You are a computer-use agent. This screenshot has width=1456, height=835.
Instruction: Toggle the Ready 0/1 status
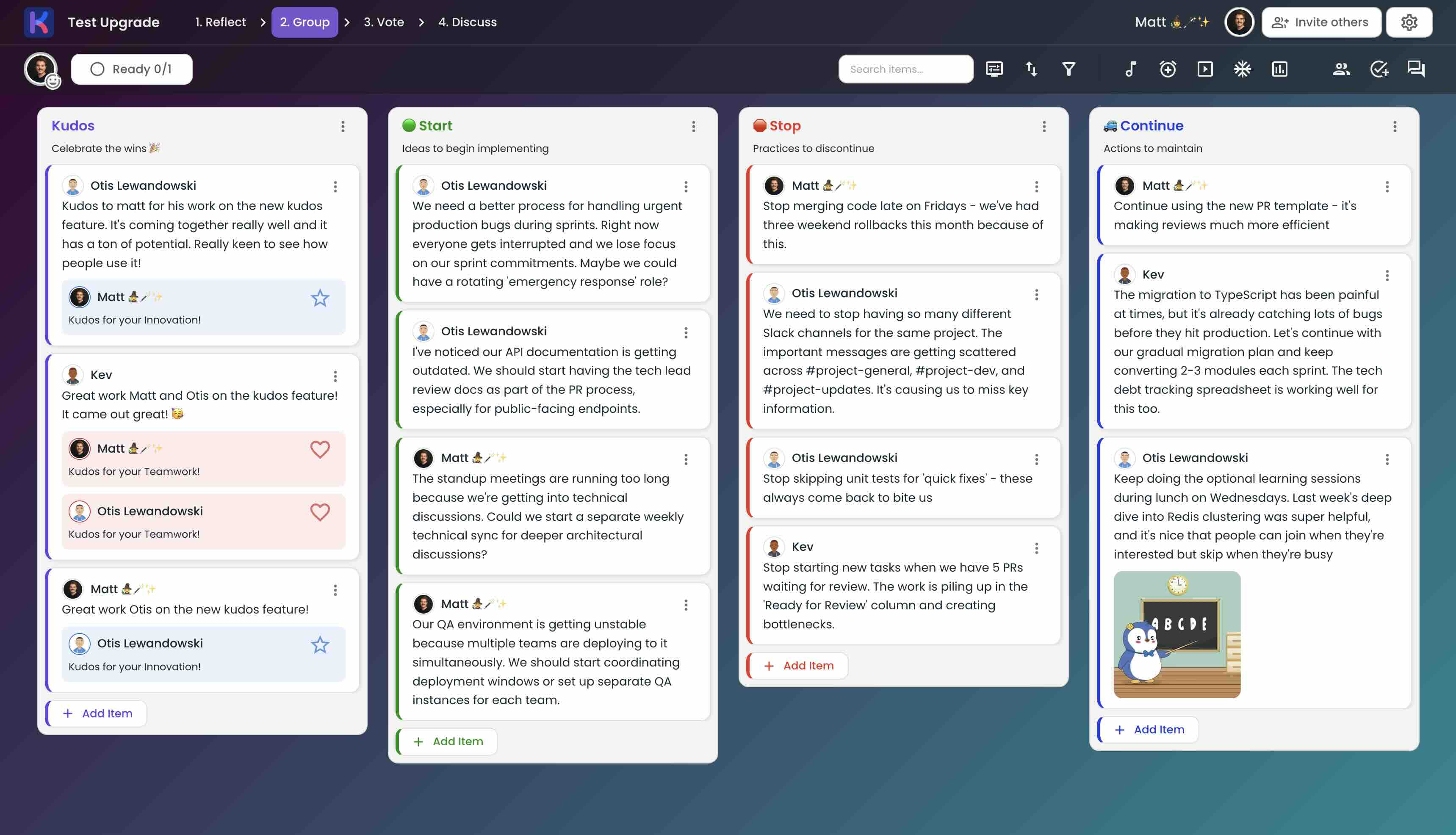[131, 69]
